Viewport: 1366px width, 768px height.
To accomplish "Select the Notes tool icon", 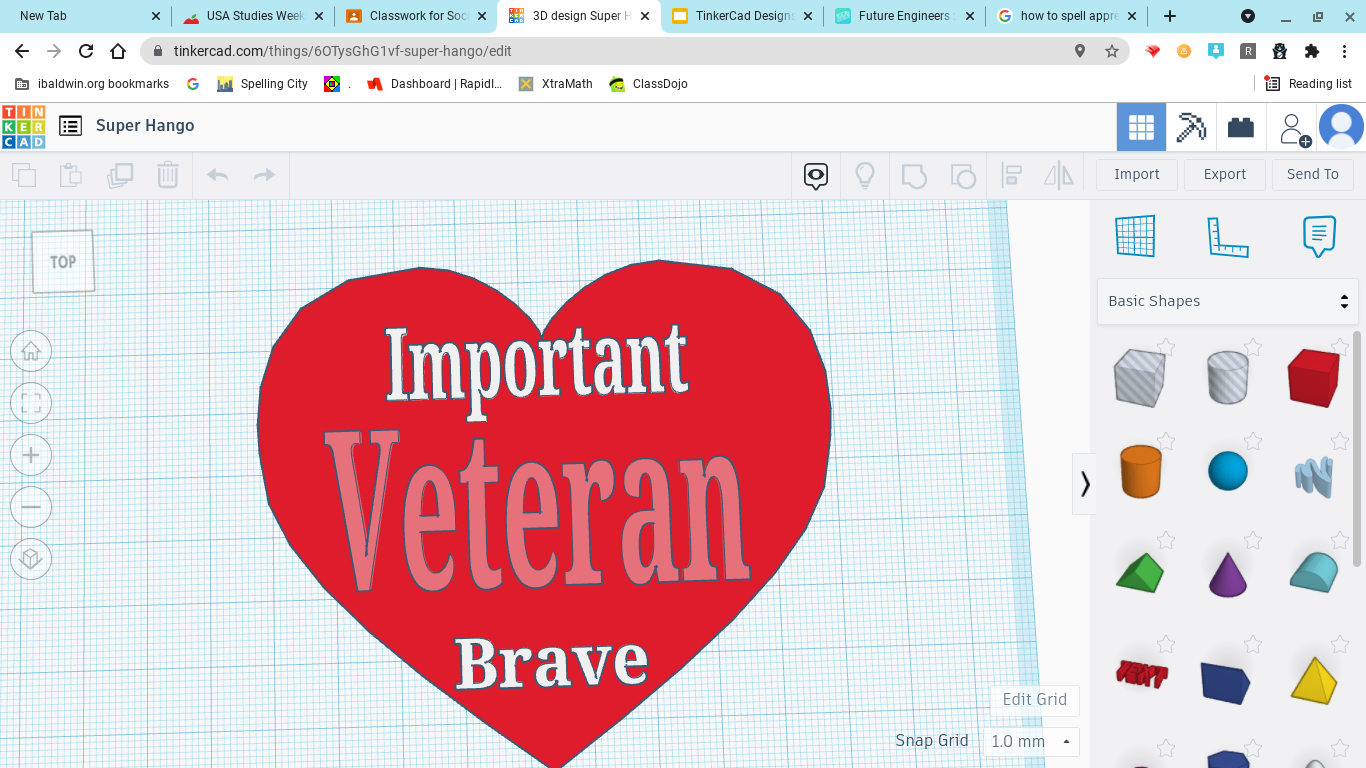I will (1319, 236).
